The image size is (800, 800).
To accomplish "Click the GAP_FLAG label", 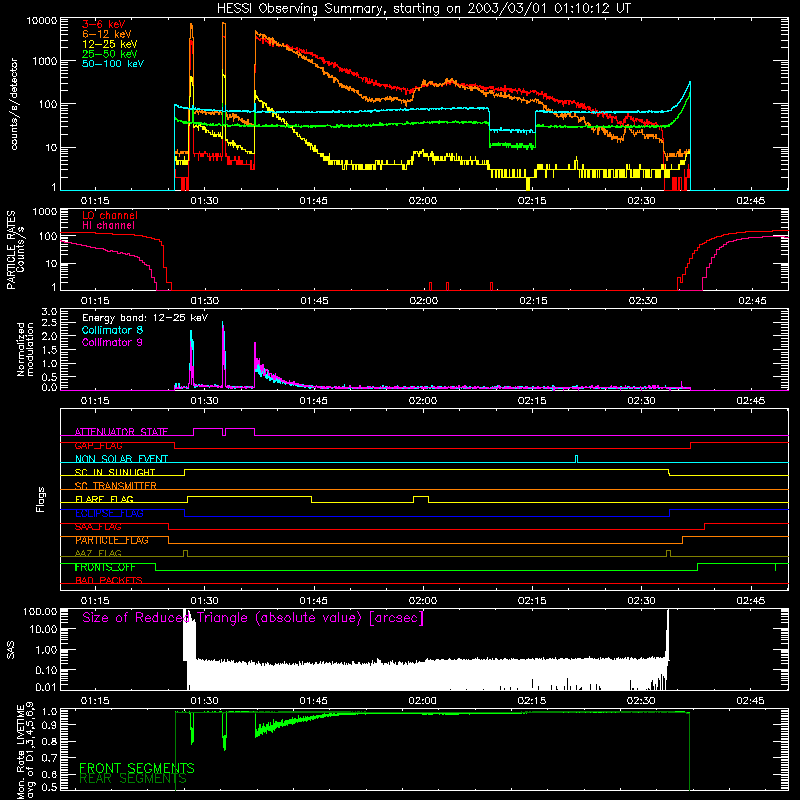I will 98,445.
